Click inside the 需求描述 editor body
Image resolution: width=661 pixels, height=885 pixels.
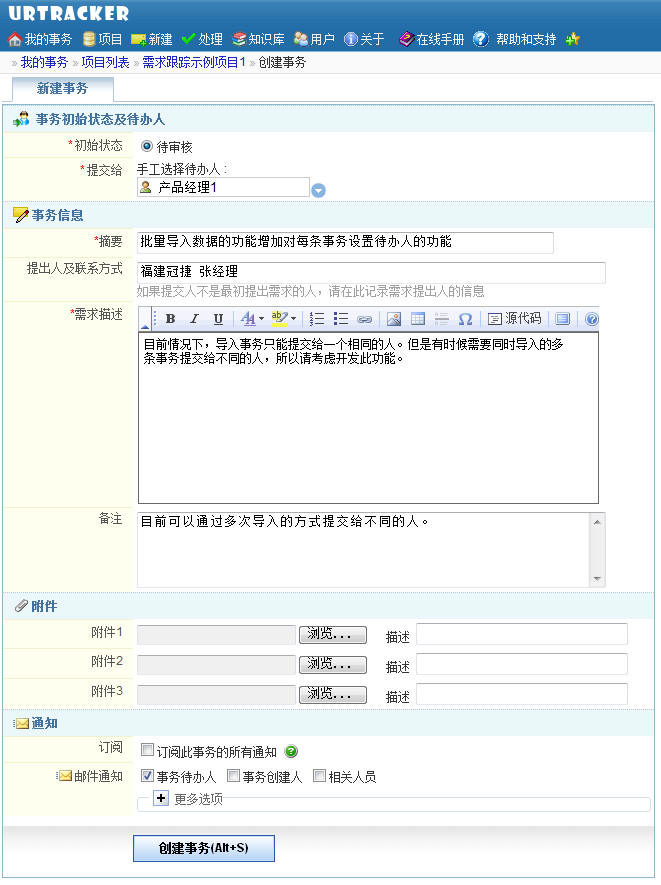point(368,418)
